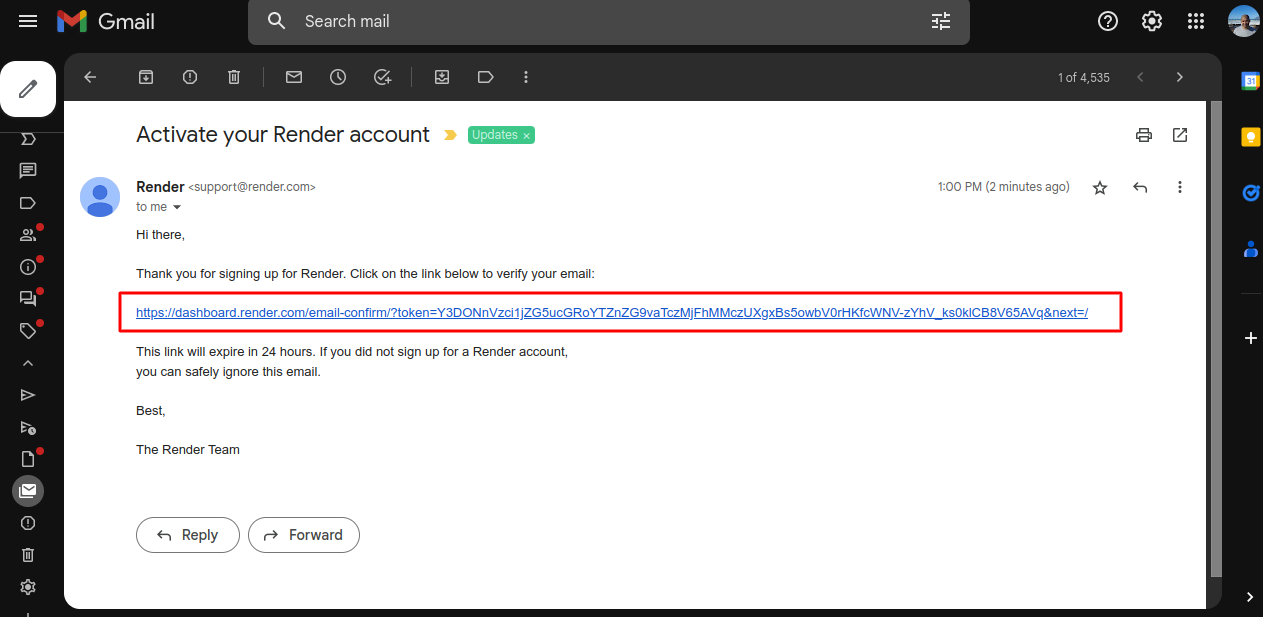Open the main navigation menu
Viewport: 1263px width, 617px height.
coord(27,21)
